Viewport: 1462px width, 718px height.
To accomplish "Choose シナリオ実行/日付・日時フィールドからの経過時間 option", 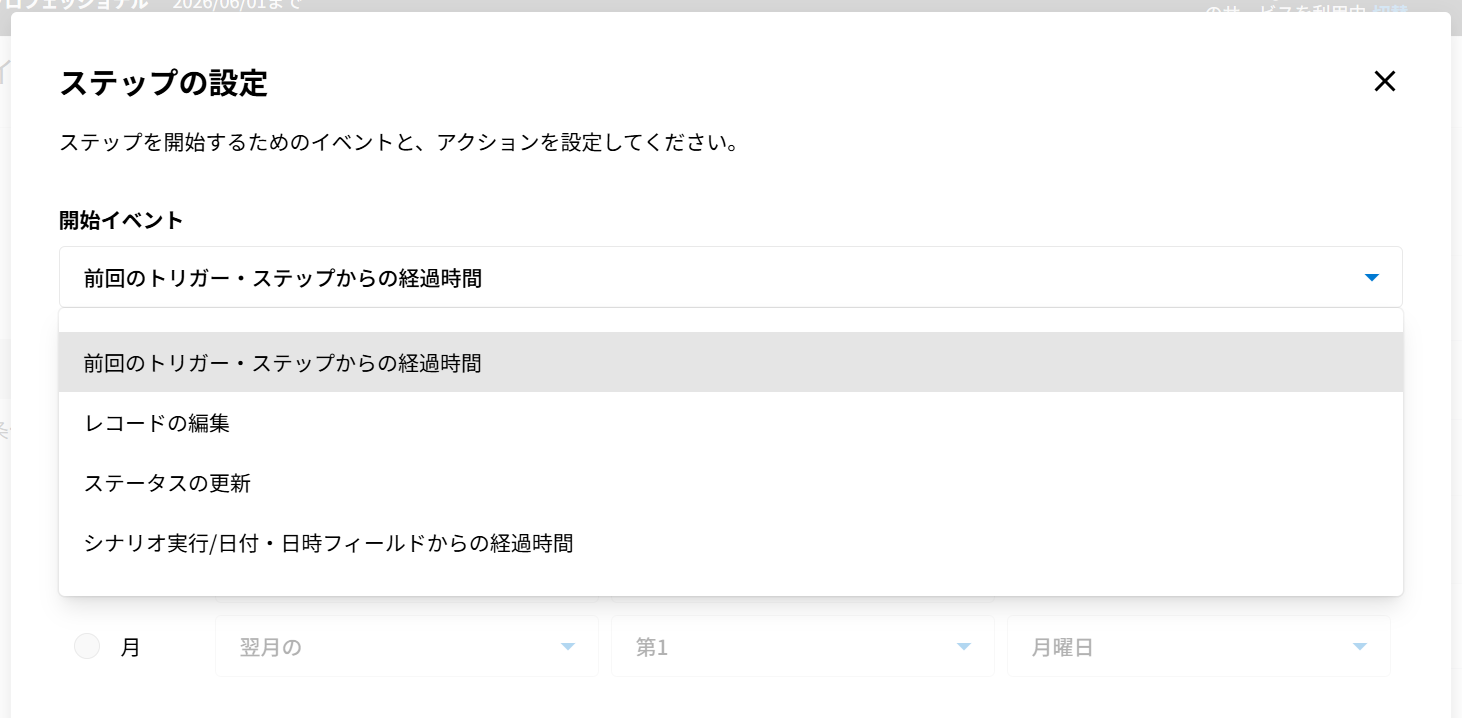I will click(328, 544).
